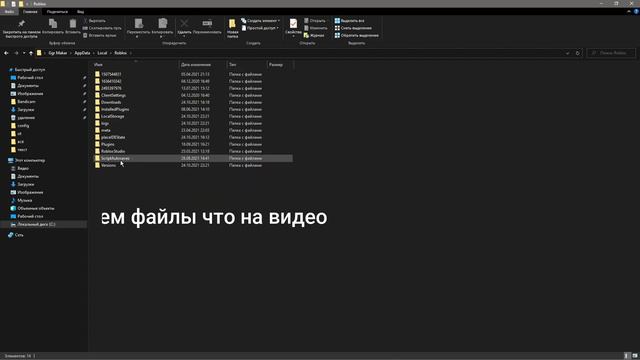The width and height of the screenshot is (640, 360).
Task: Switch to large icons view in status bar
Action: [635, 356]
